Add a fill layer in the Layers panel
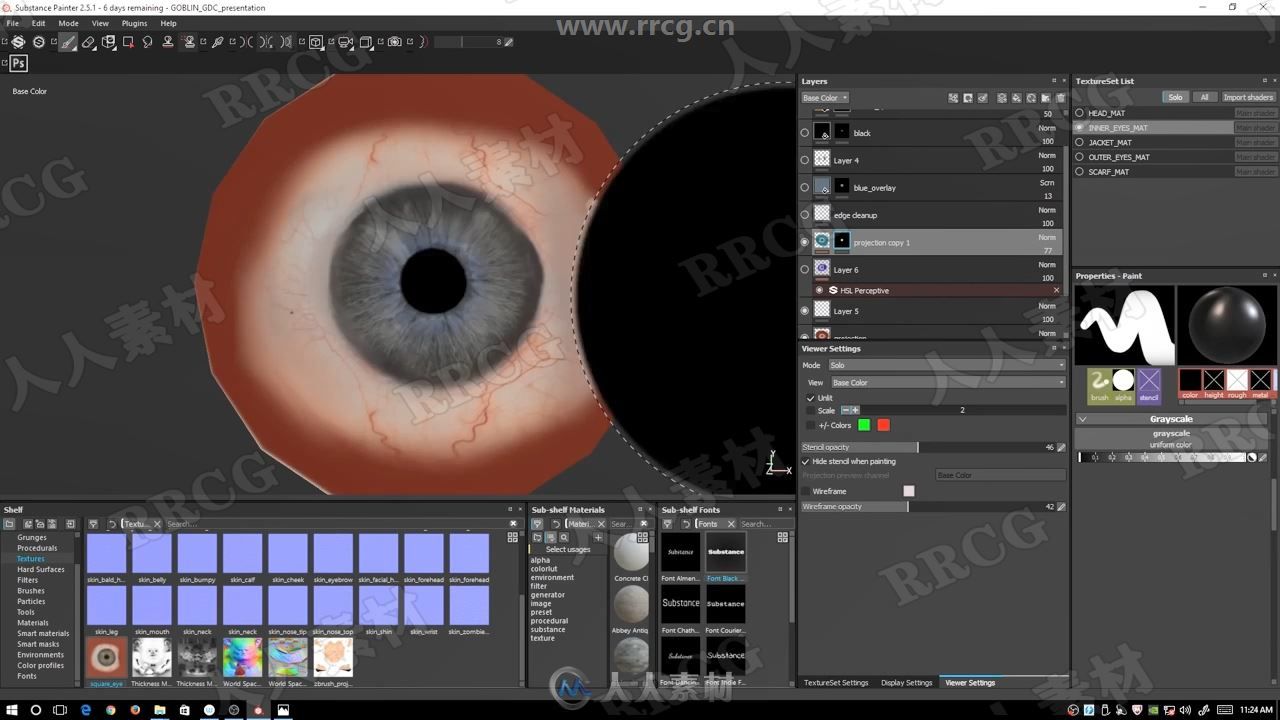This screenshot has height=720, width=1280. point(1017,98)
